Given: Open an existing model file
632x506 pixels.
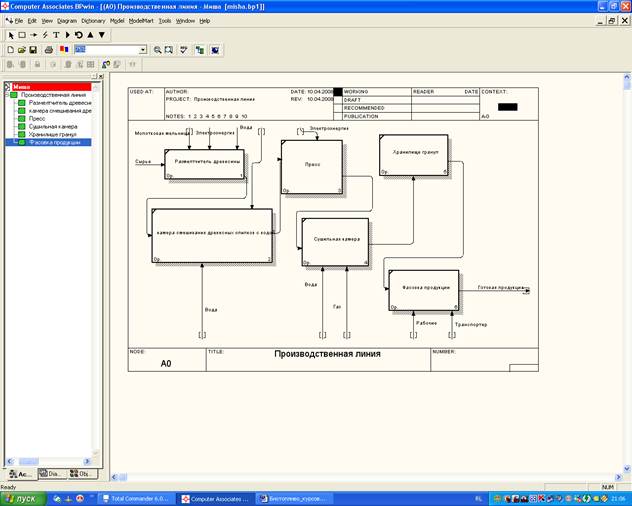Looking at the screenshot, I should pos(22,50).
